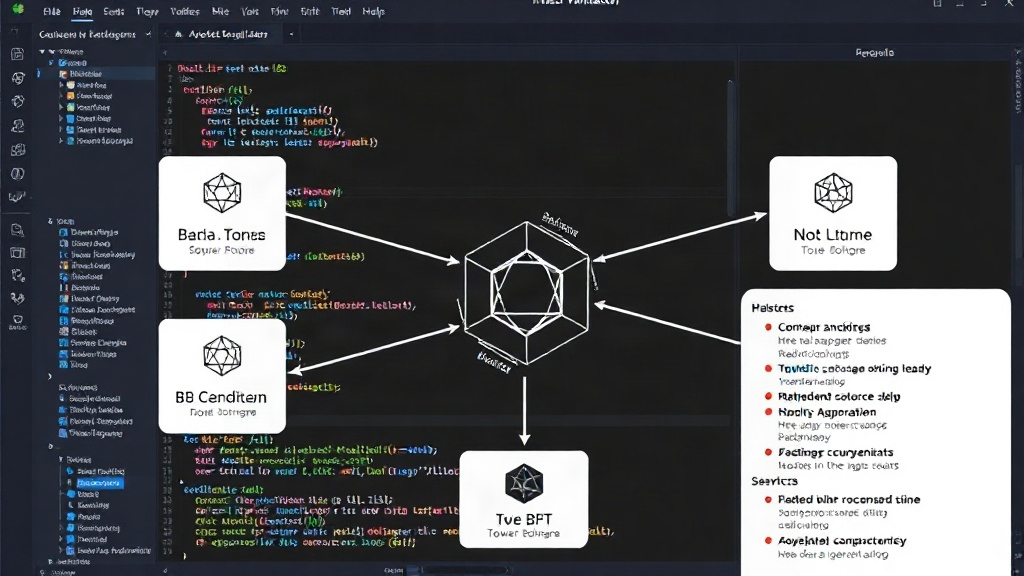Image resolution: width=1024 pixels, height=576 pixels.
Task: Select the Perapoile panel header on the right
Action: (874, 52)
